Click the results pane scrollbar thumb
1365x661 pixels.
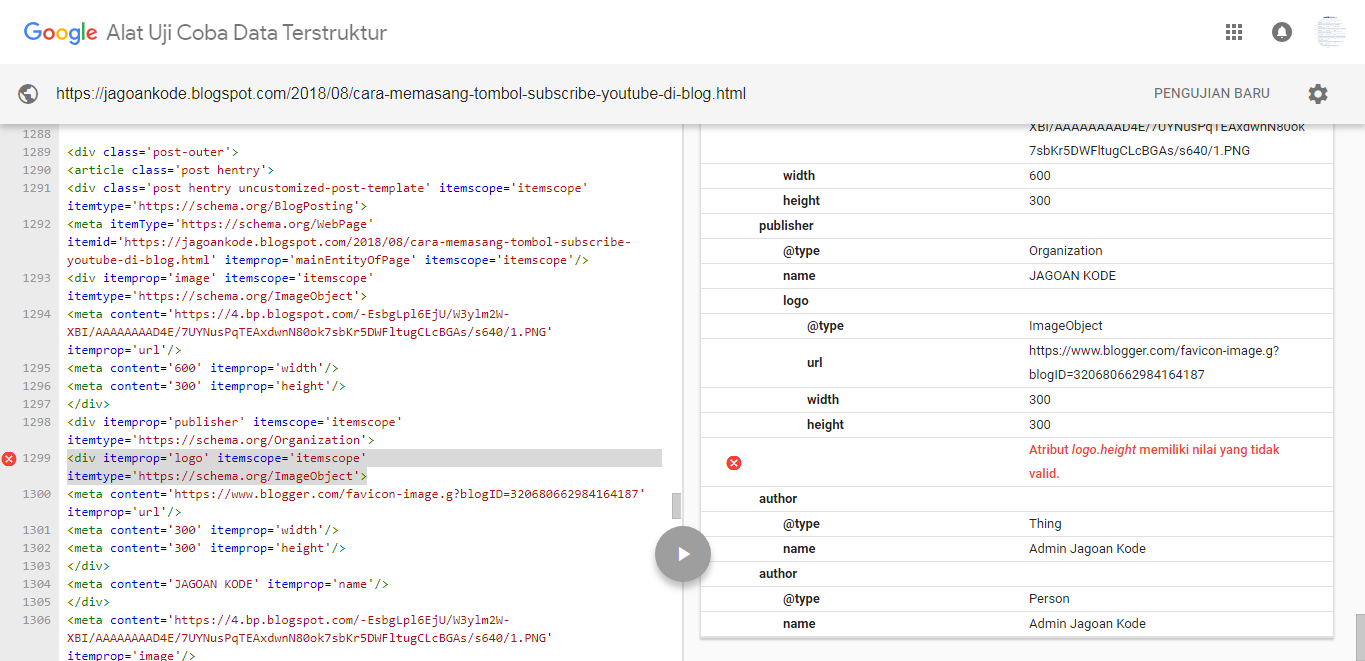tap(1359, 636)
